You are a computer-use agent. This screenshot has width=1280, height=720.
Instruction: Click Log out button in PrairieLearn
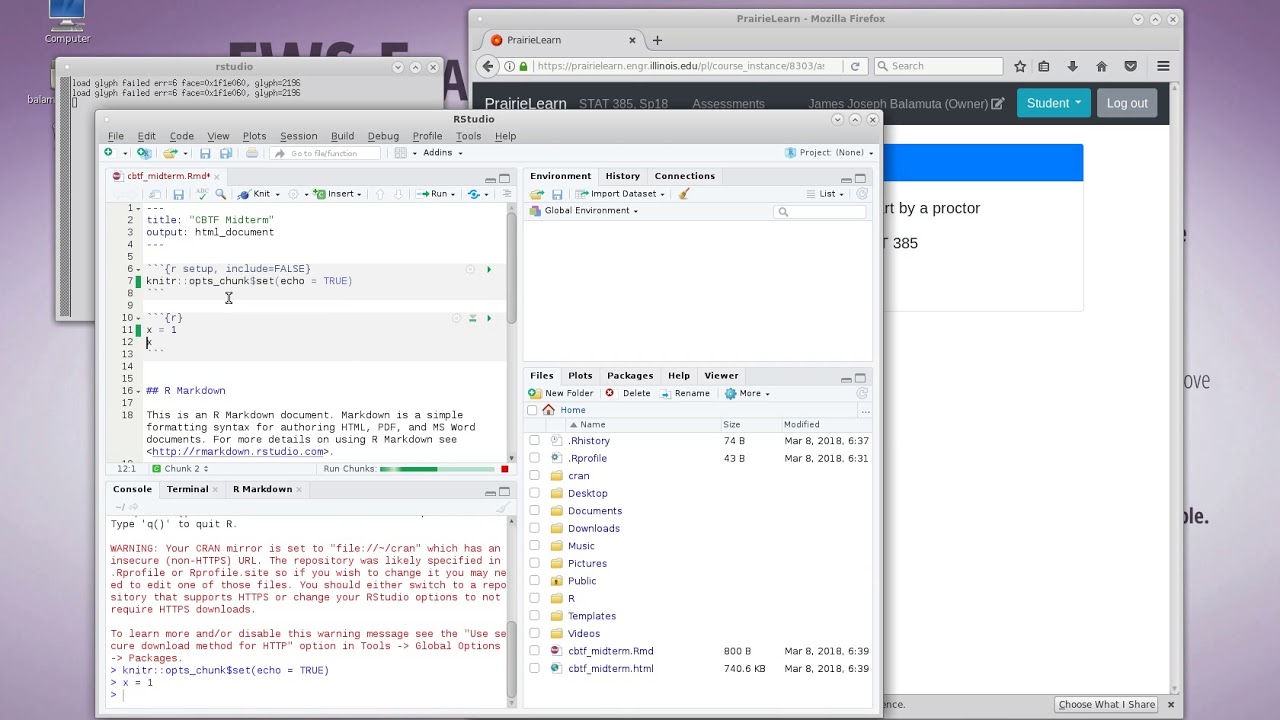coord(1127,103)
